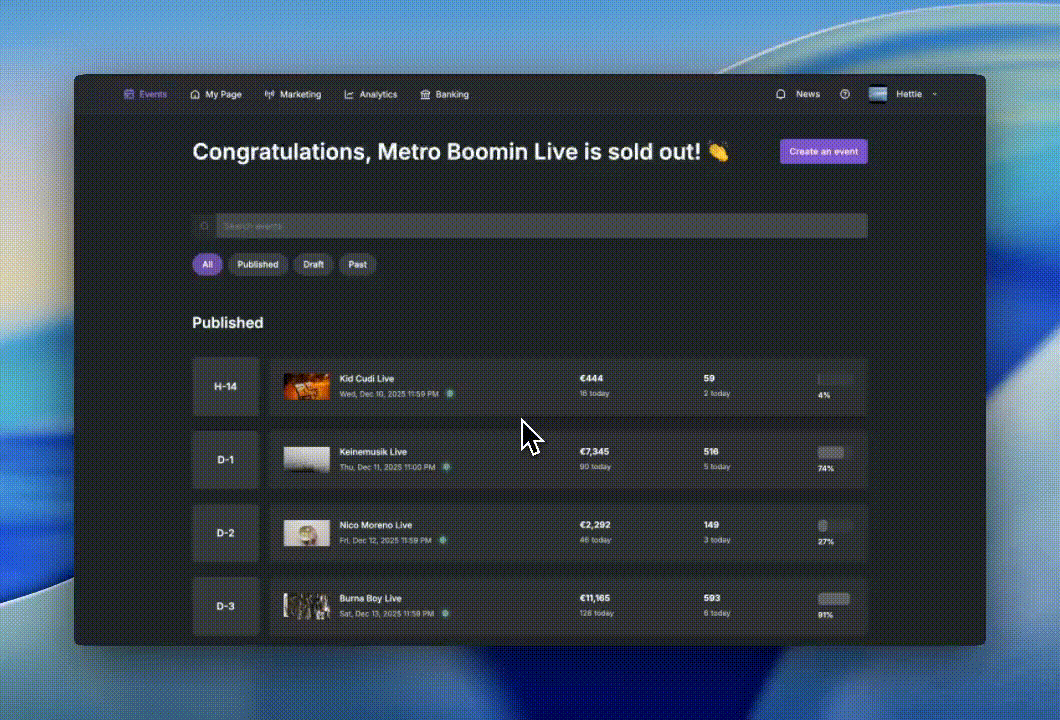Click the Keinemusik Live thumbnail
Image resolution: width=1060 pixels, height=720 pixels.
[x=307, y=460]
